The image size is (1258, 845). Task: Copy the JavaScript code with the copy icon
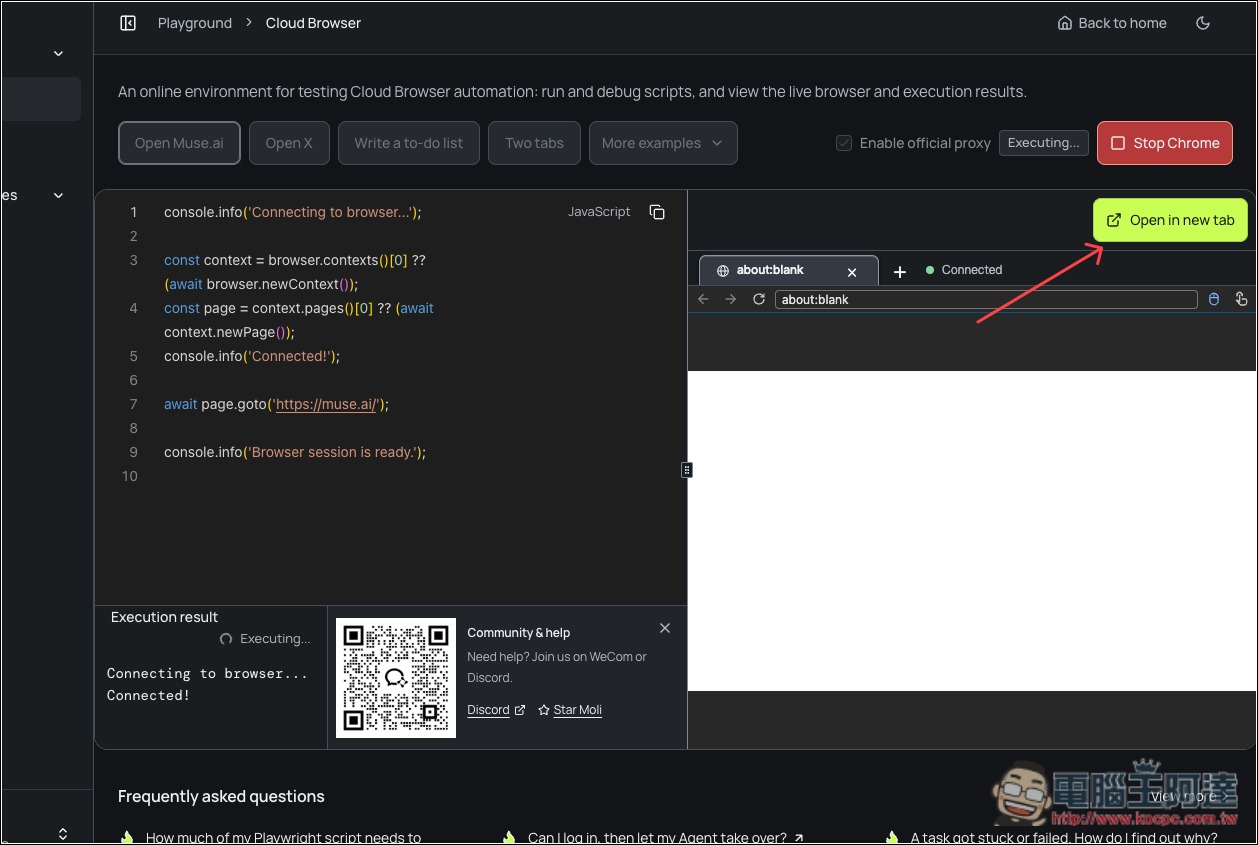pyautogui.click(x=657, y=212)
